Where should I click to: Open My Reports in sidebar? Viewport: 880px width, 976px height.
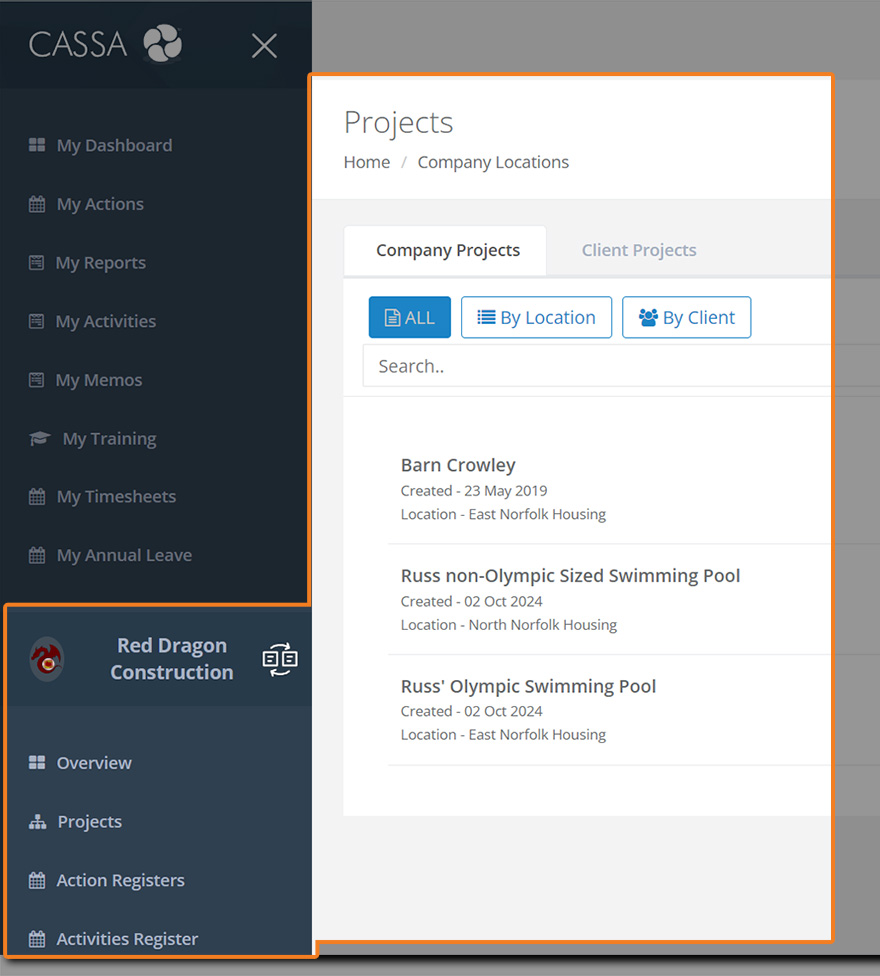(100, 263)
